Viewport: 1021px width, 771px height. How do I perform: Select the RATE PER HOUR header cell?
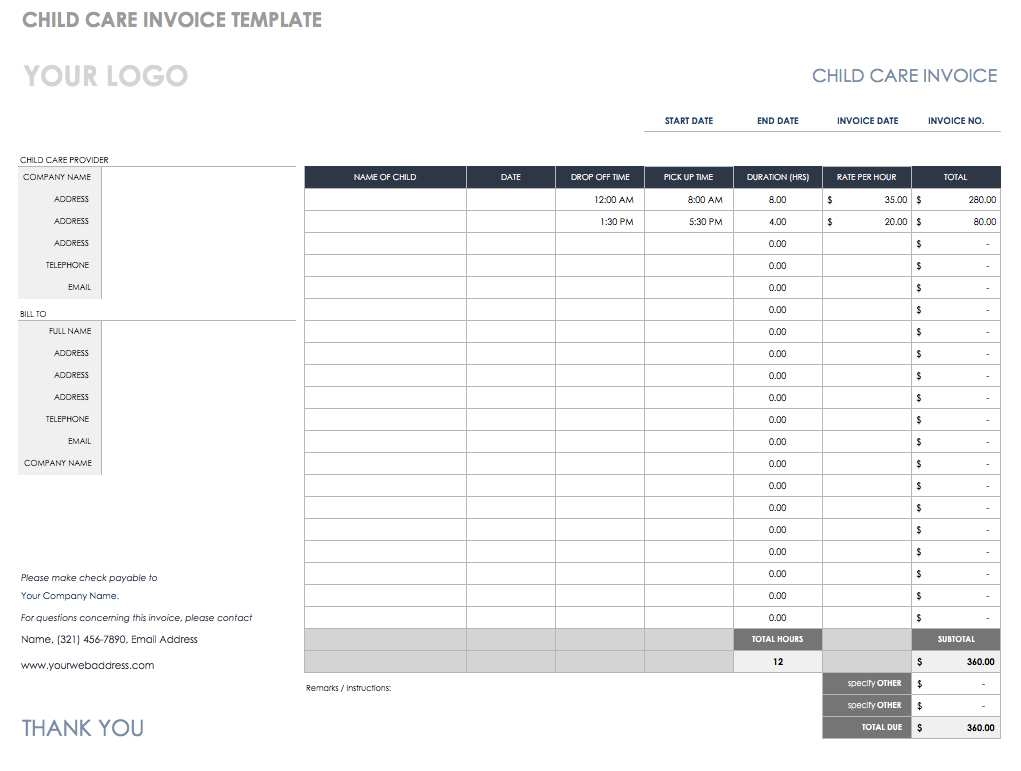[x=866, y=177]
